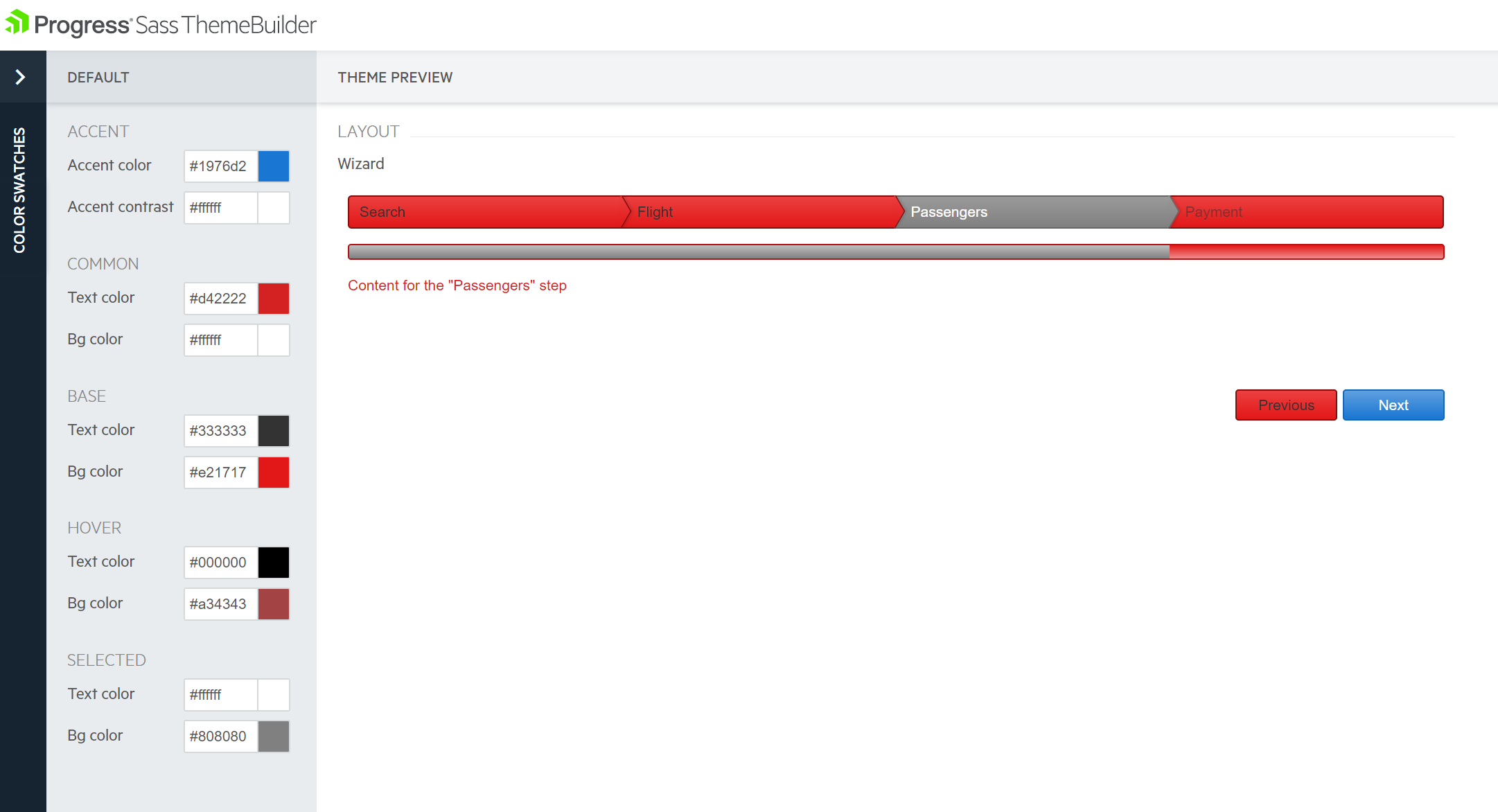Open the Hover Text color black swatch
The width and height of the screenshot is (1498, 812).
click(x=274, y=563)
